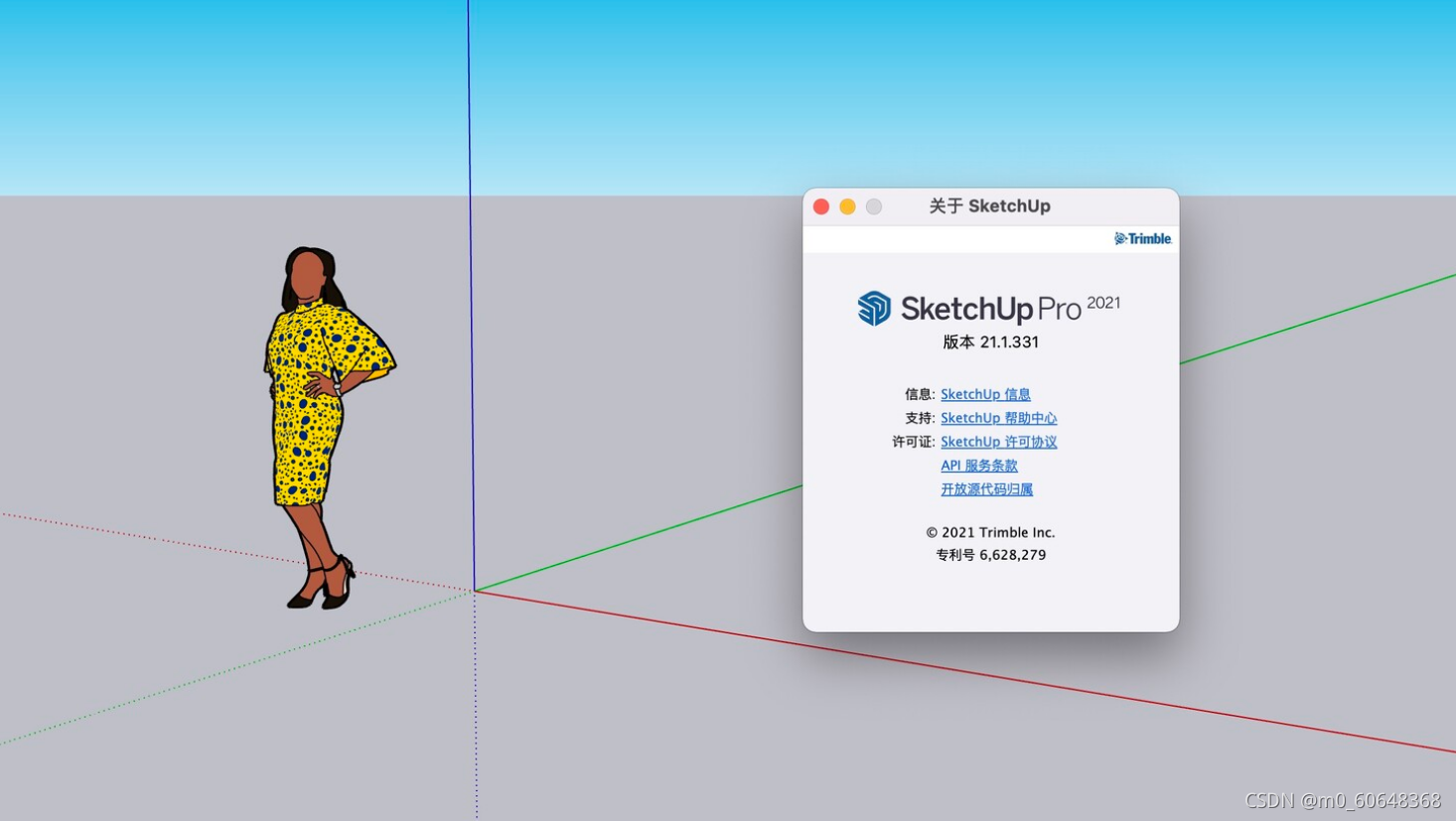
Task: Click the SketchUp Pro 2021 product name
Action: click(x=1010, y=308)
